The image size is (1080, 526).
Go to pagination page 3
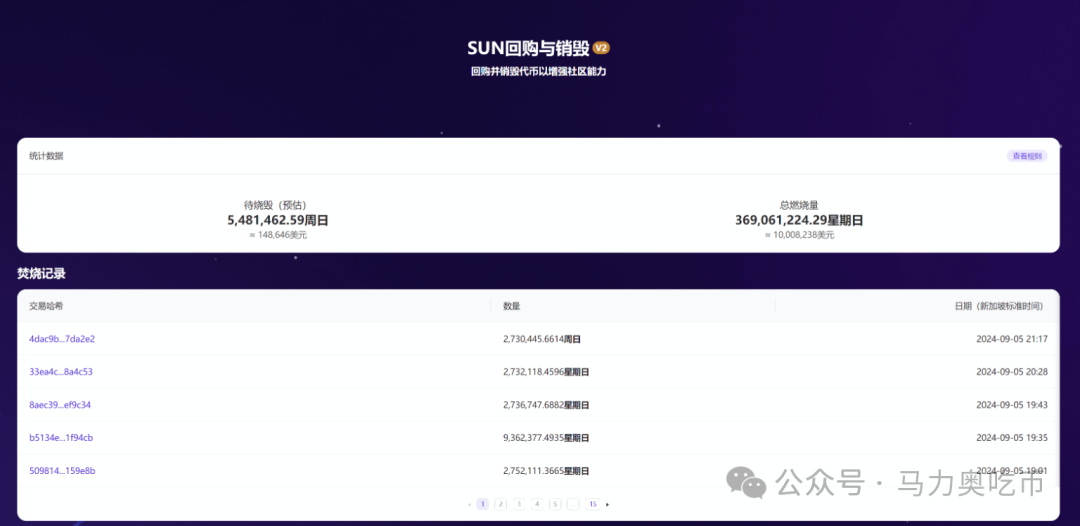pyautogui.click(x=519, y=504)
